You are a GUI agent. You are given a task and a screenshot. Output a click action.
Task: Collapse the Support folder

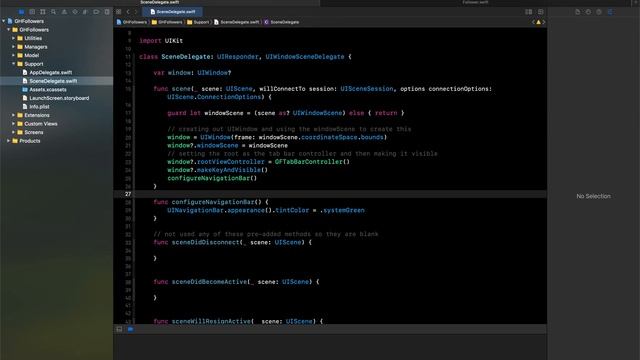pos(13,64)
